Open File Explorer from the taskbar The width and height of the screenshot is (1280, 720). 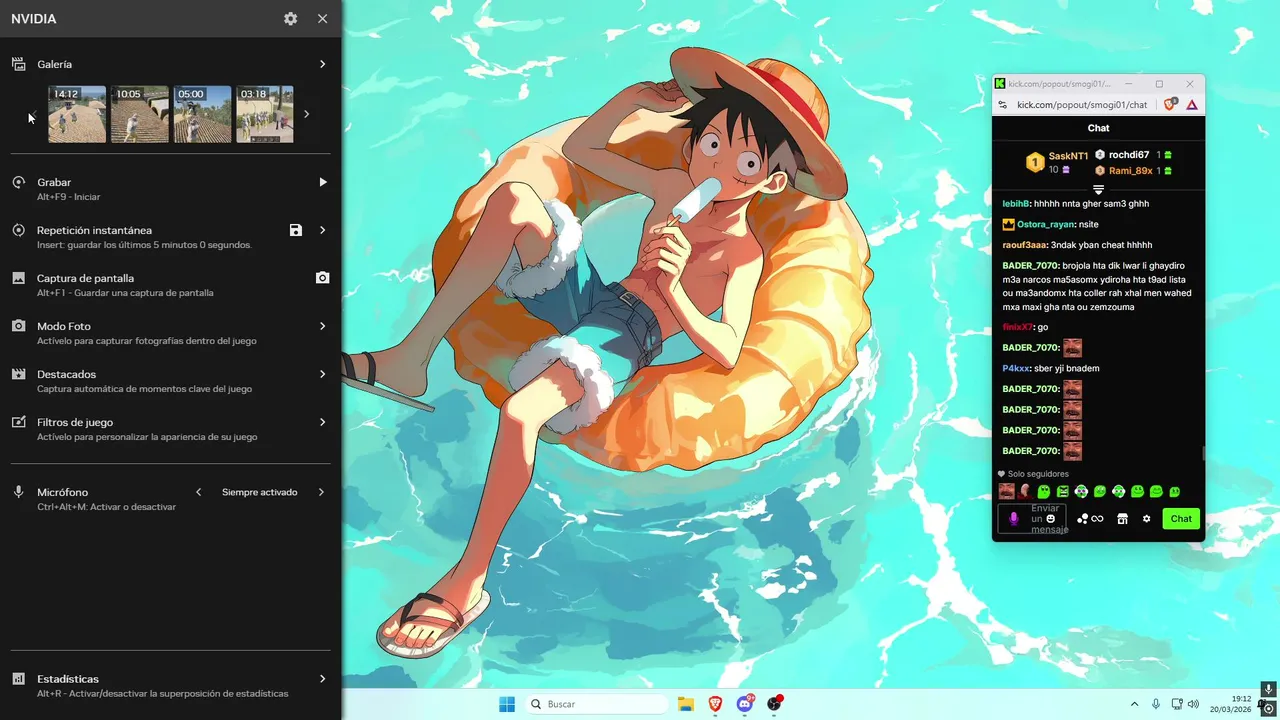(686, 704)
